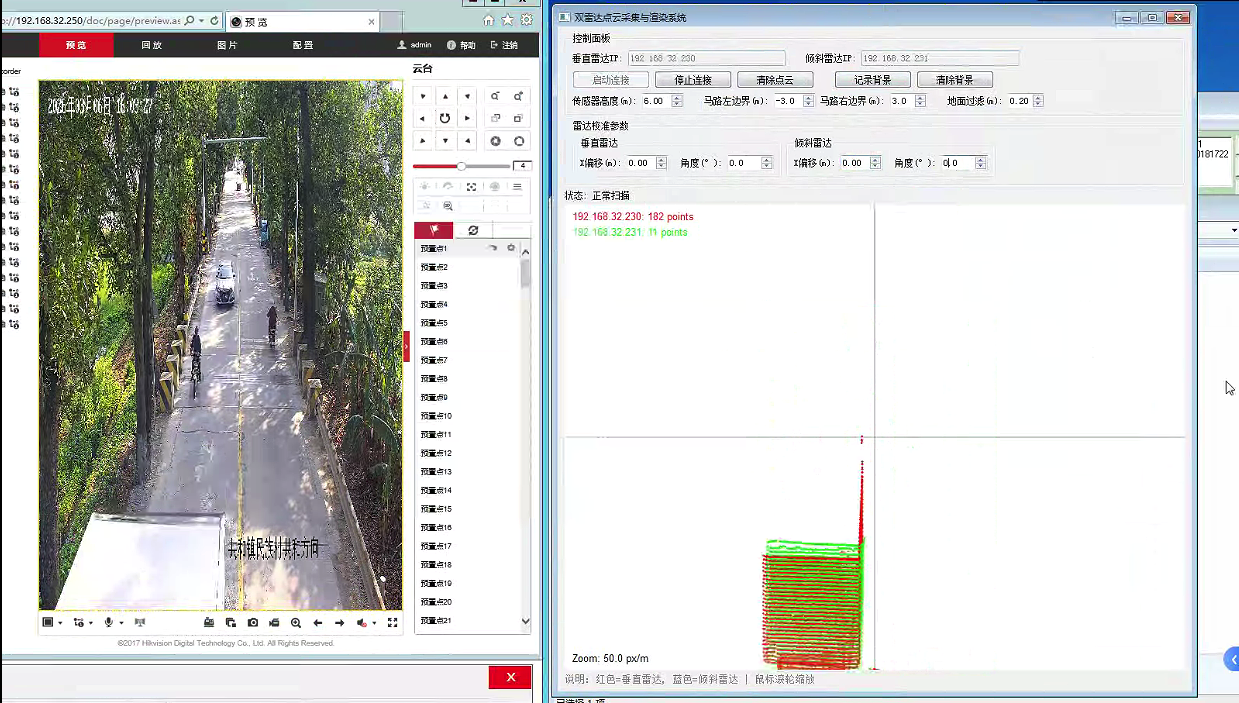Click the 传感器高度 value field
The image size is (1239, 703).
click(x=655, y=101)
